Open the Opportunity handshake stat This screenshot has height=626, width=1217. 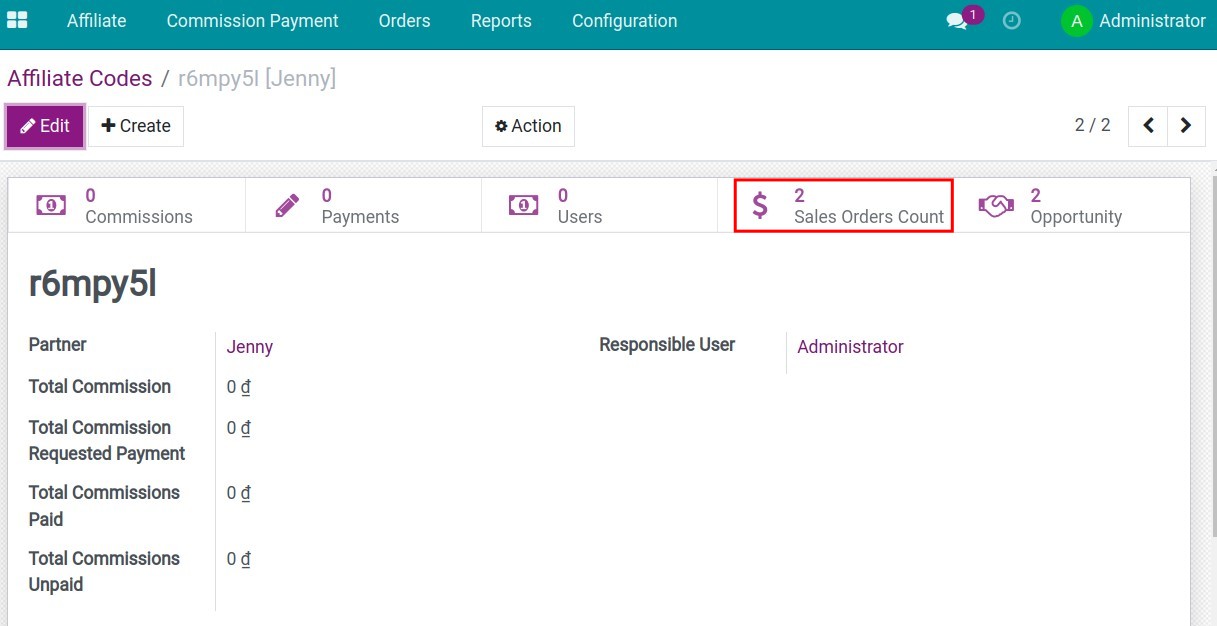point(1070,206)
